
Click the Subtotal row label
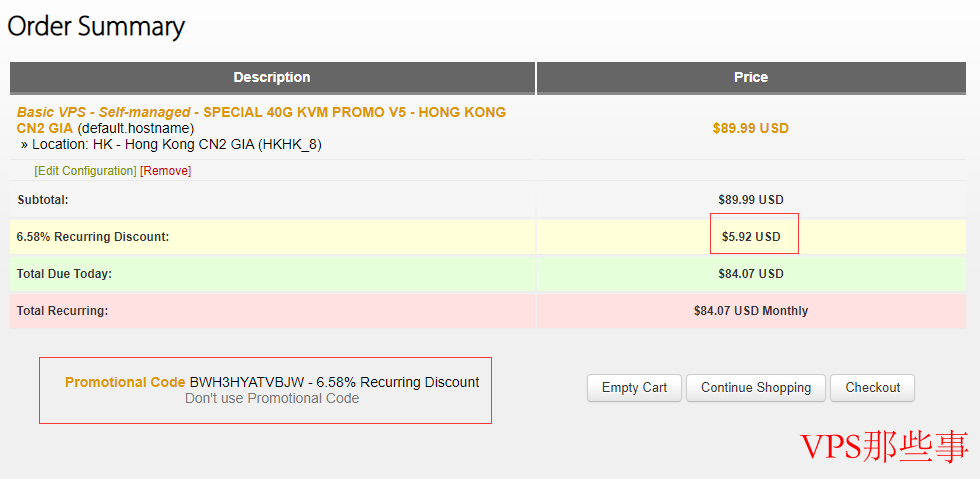pos(43,200)
